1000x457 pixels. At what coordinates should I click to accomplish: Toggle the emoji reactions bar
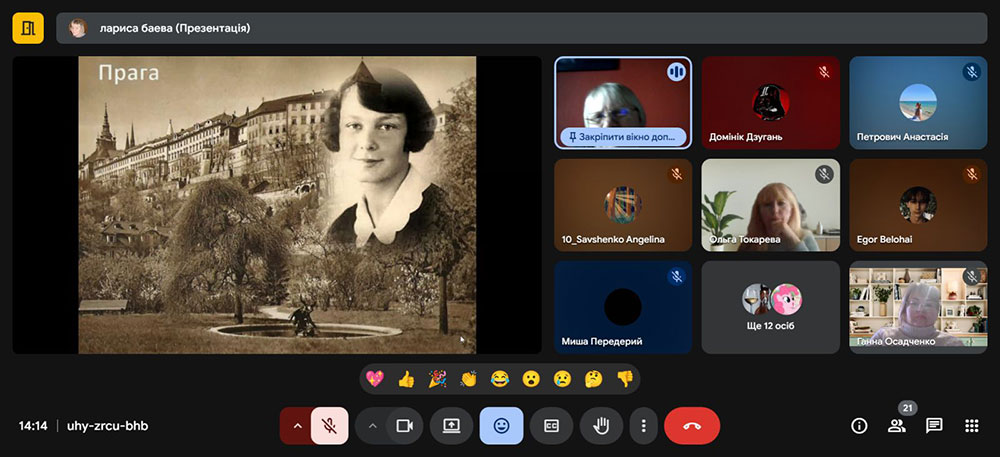(501, 425)
